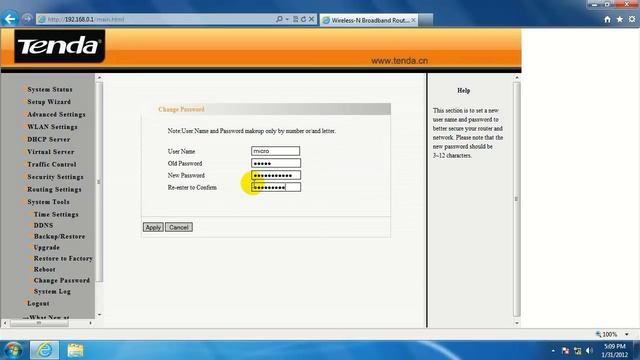This screenshot has height=360, width=640.
Task: Click the browser Forward arrow button
Action: 27,19
